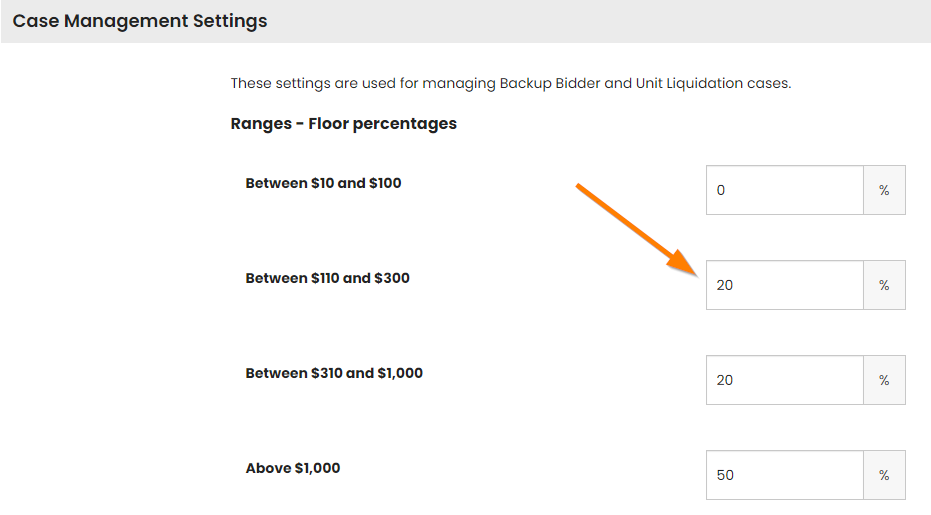931x515 pixels.
Task: Click the floor percentage field for $10 to $100
Action: [784, 190]
